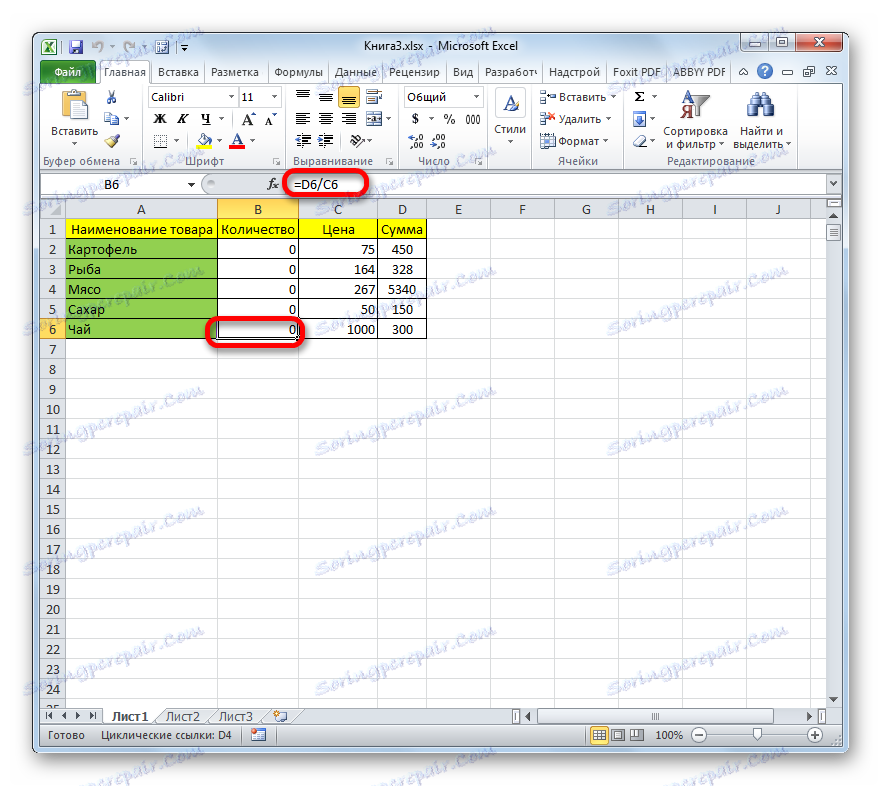Image resolution: width=882 pixels, height=786 pixels.
Task: Click the decrease indent icon
Action: click(x=303, y=141)
